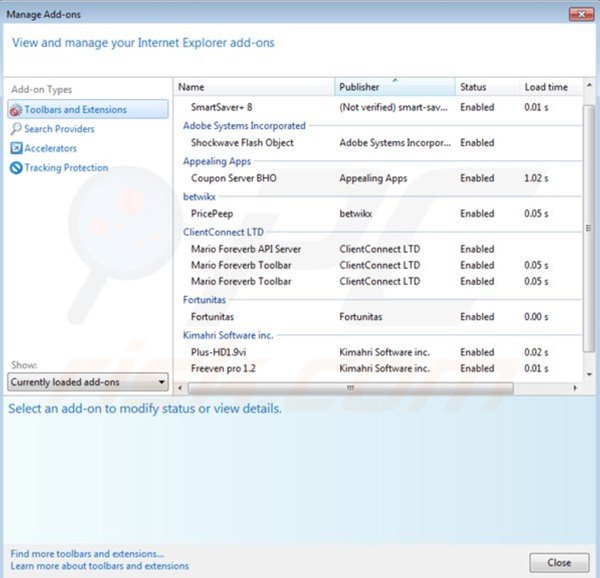Click the betwikx group header
This screenshot has width=600, height=578.
pos(199,197)
